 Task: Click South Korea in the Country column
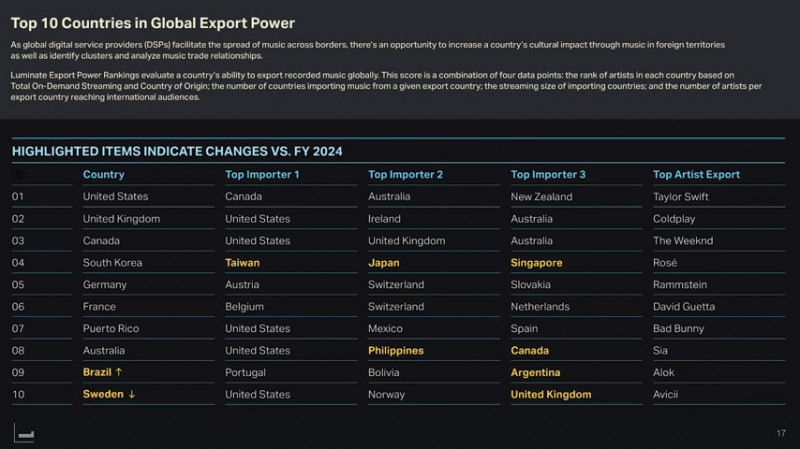(112, 263)
